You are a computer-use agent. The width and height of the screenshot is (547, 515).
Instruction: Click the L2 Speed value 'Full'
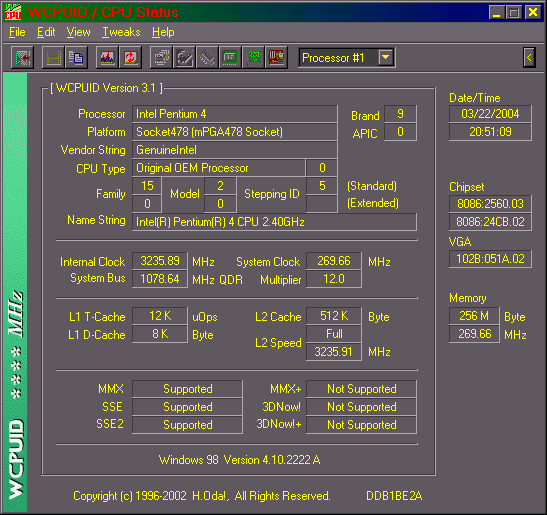click(334, 334)
